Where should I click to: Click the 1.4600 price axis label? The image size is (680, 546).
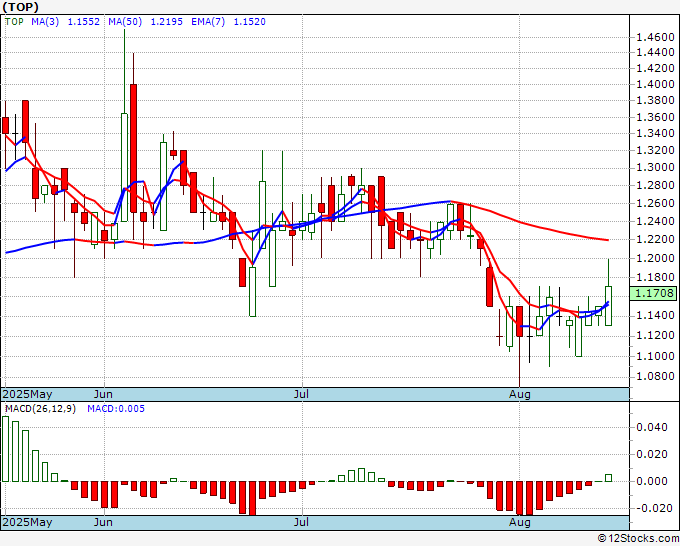point(655,37)
